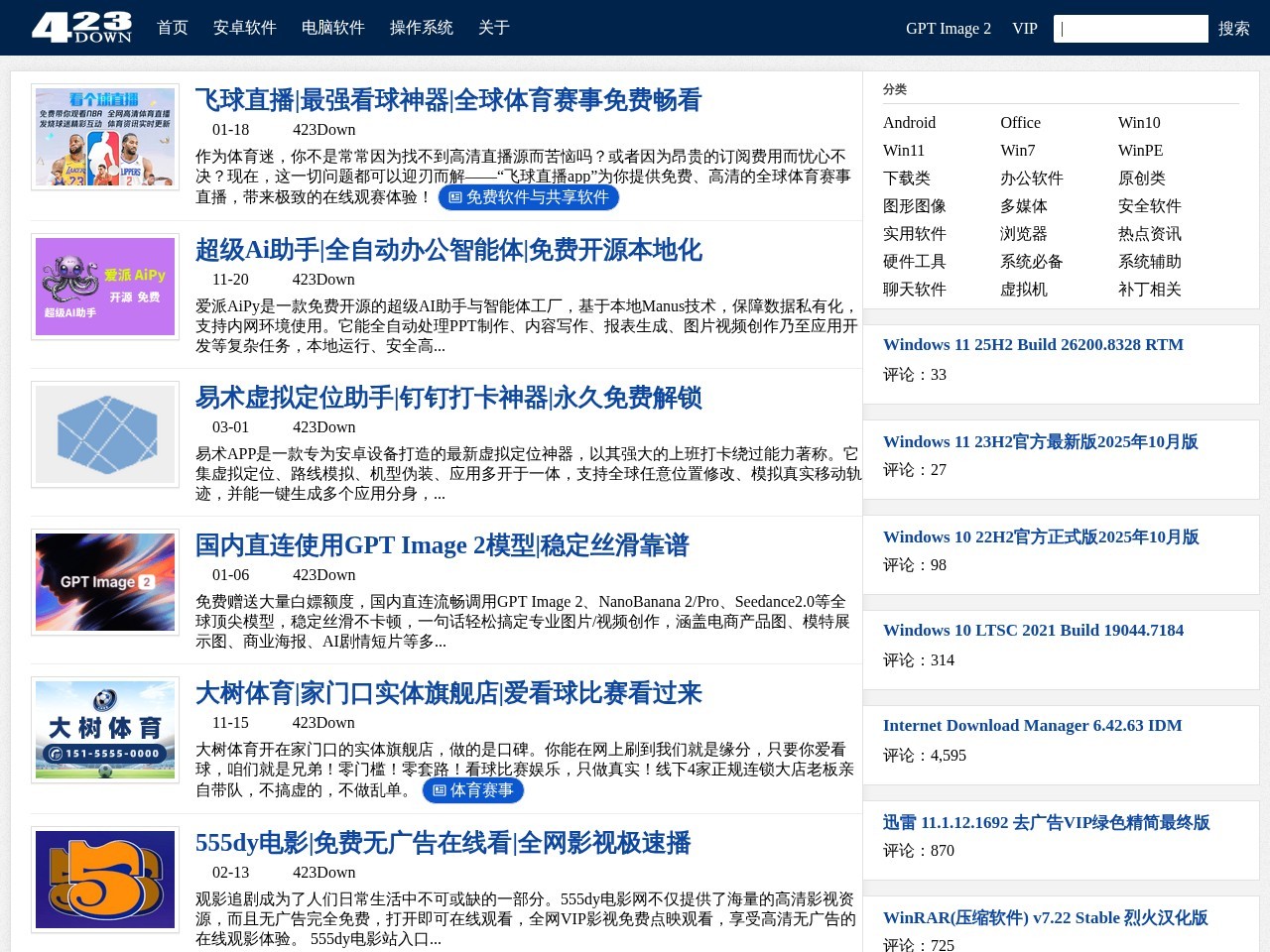Open the 超级Ai助手 AiPy thumbnail
The width and height of the screenshot is (1270, 952).
coord(105,287)
